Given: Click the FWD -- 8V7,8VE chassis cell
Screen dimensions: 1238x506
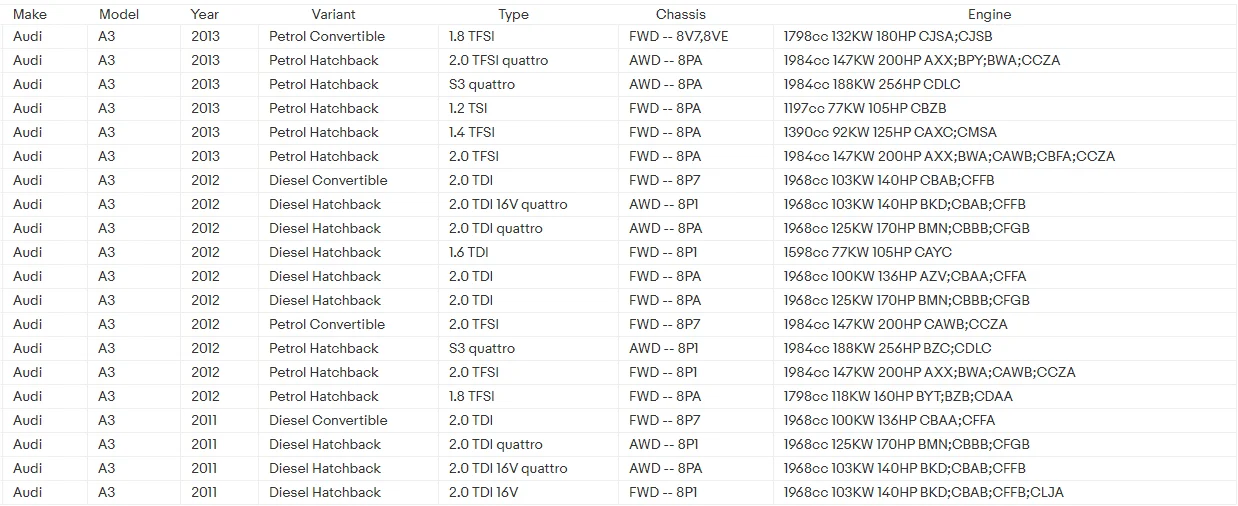Looking at the screenshot, I should click(x=696, y=37).
